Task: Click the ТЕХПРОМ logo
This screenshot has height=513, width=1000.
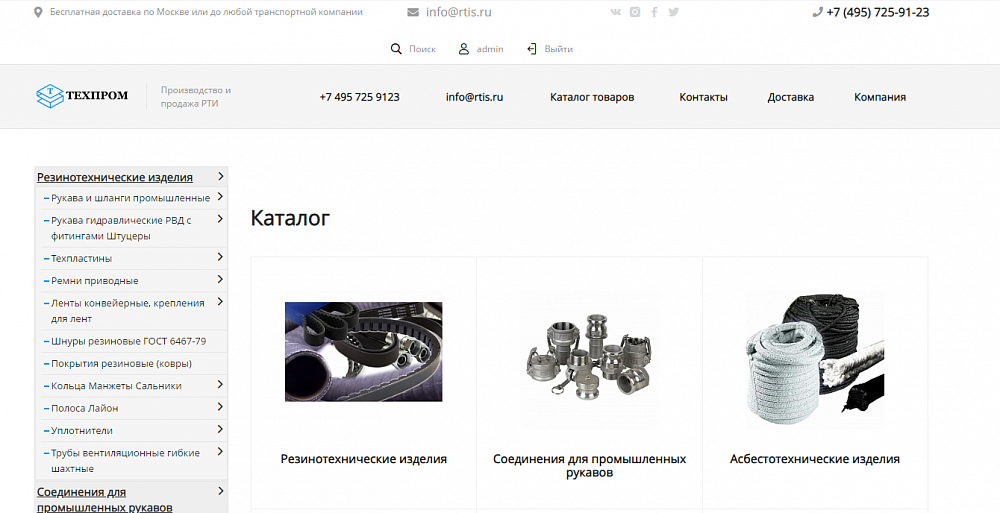Action: 82,96
